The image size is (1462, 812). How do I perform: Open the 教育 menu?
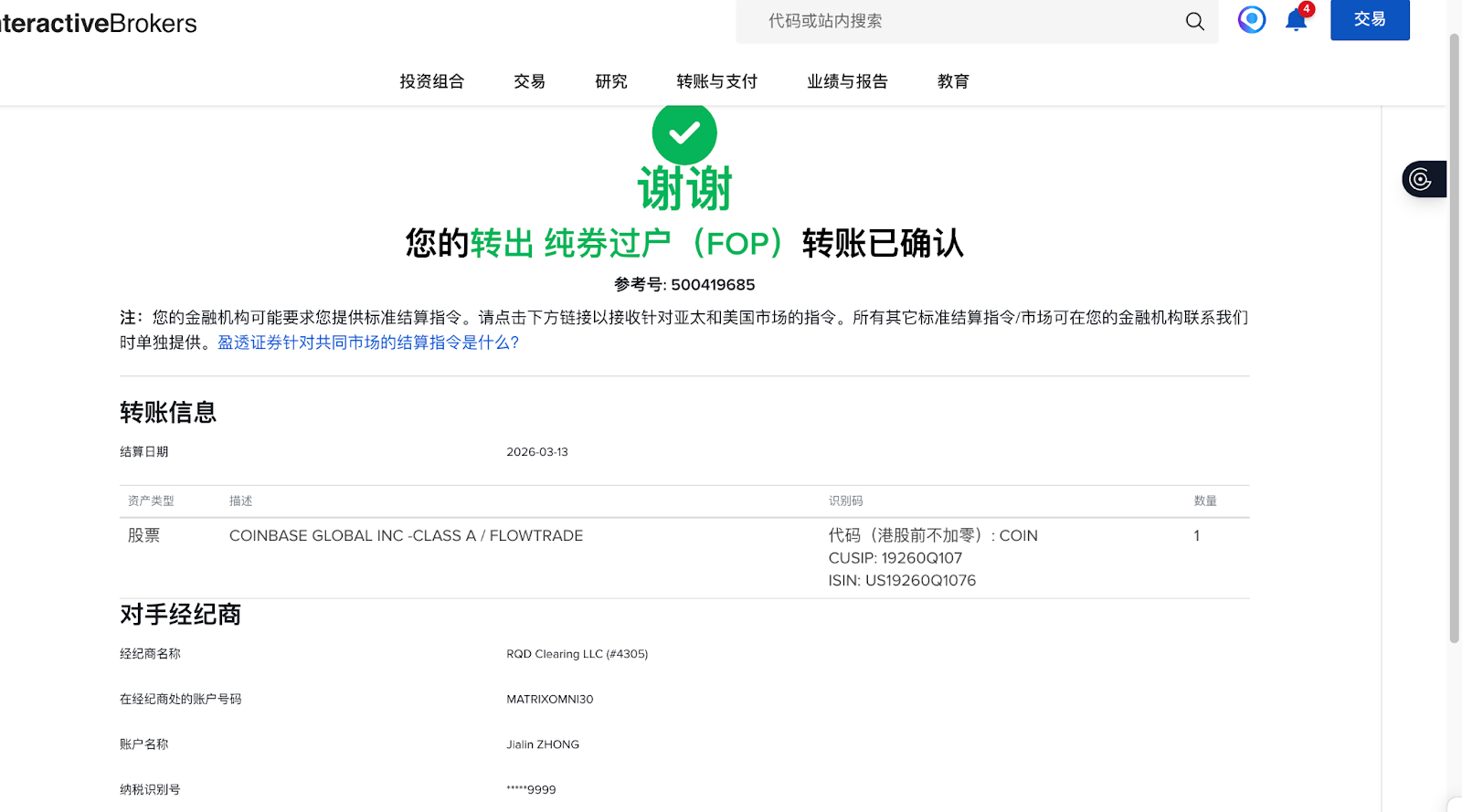click(x=953, y=81)
